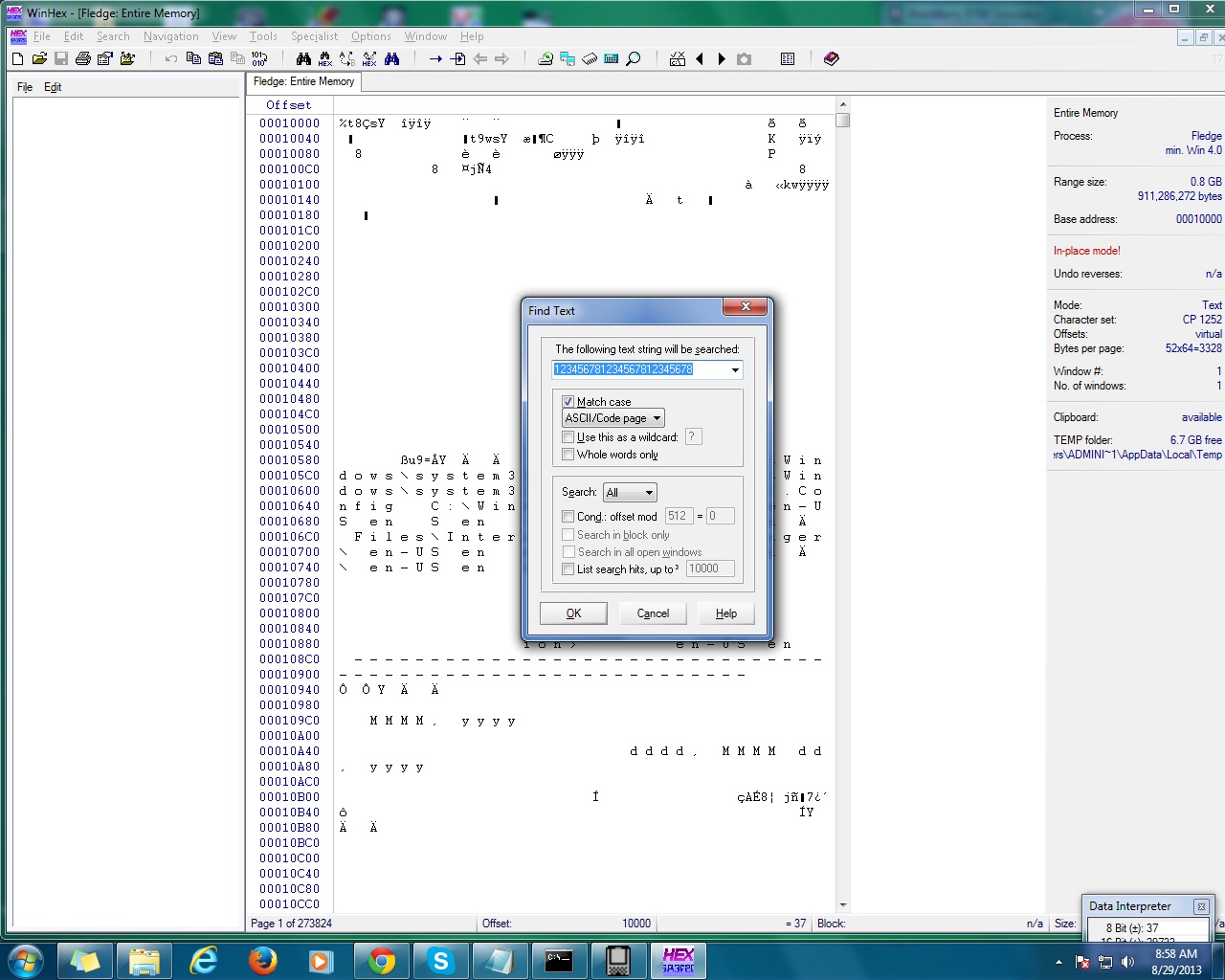
Task: Open the search text string dropdown arrow
Action: pyautogui.click(x=735, y=369)
